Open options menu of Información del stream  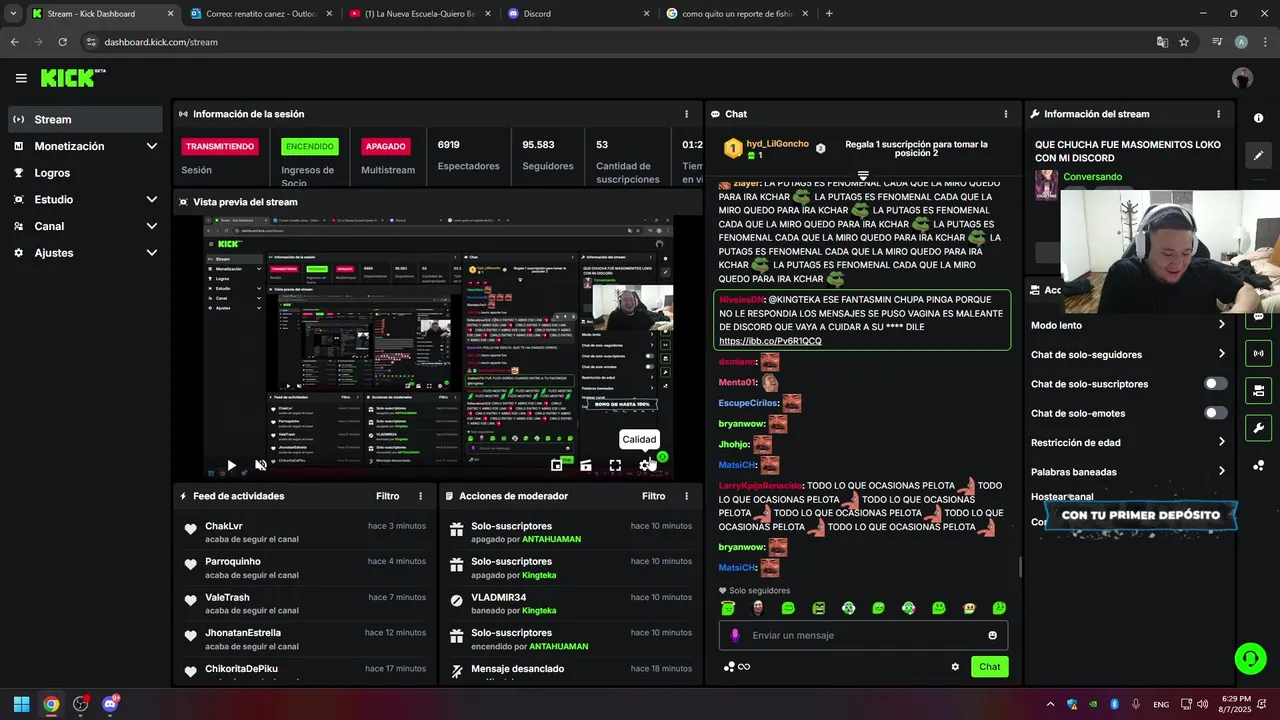[1218, 114]
